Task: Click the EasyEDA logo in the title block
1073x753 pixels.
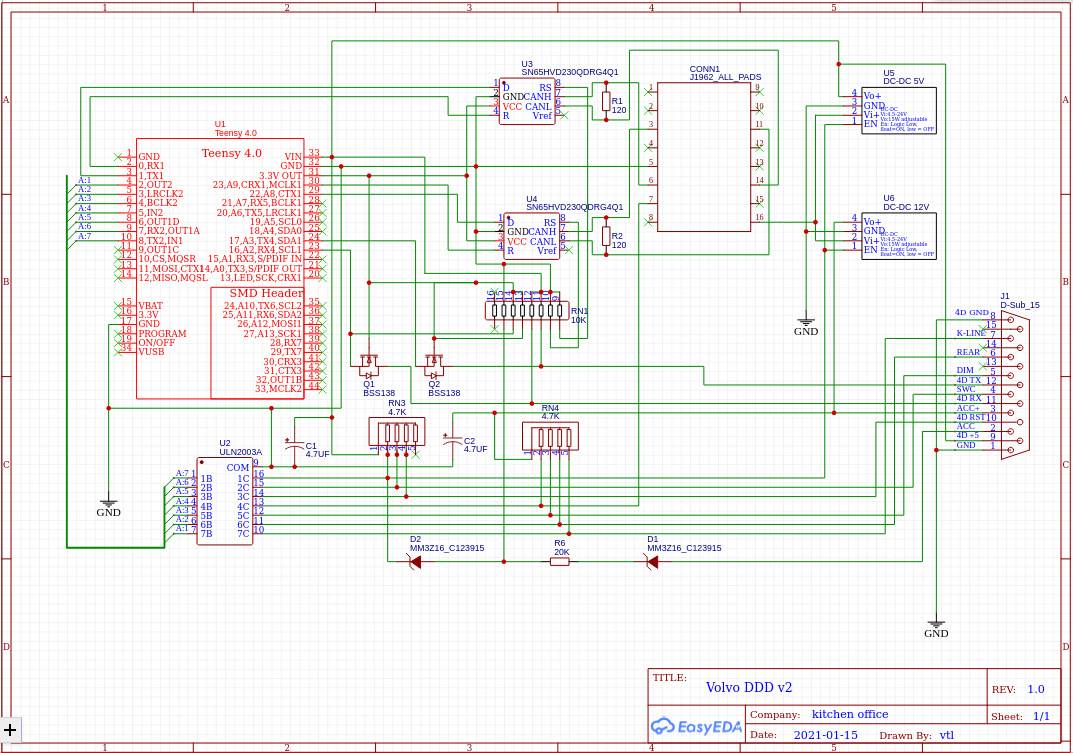Action: click(x=697, y=727)
